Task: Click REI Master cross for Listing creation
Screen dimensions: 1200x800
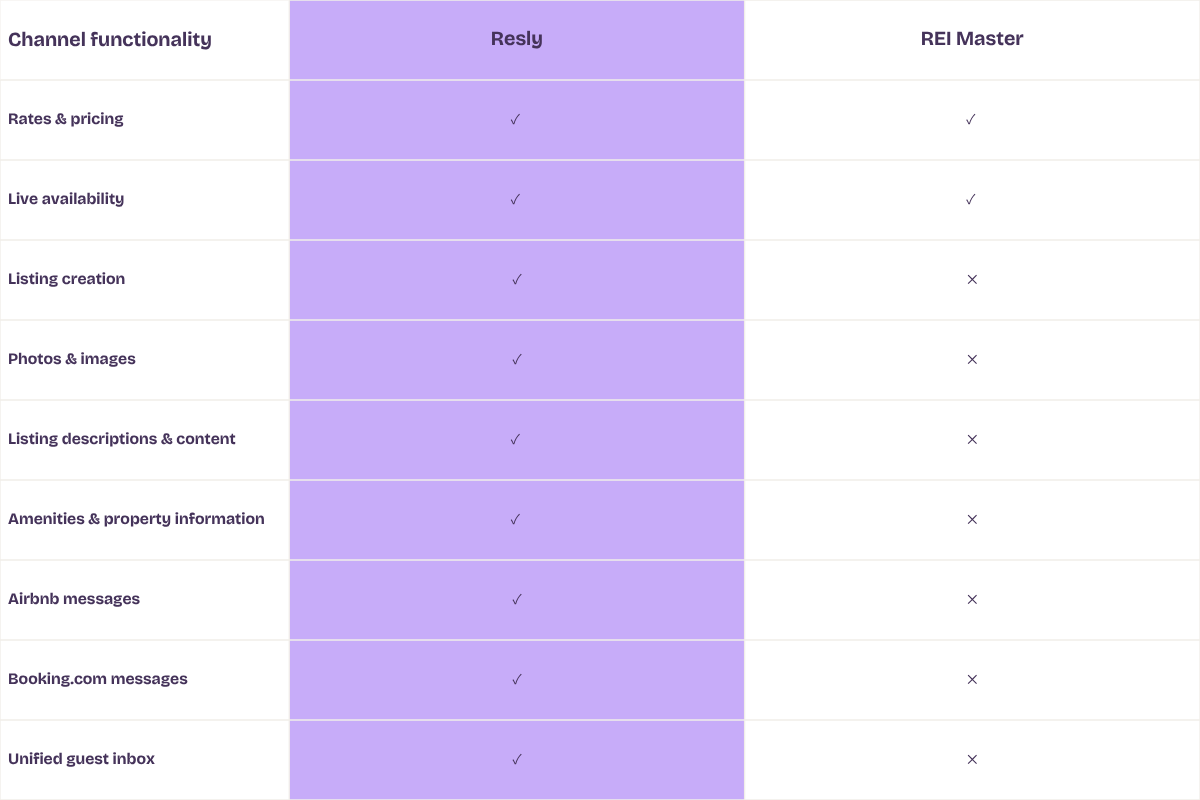Action: pyautogui.click(x=972, y=279)
